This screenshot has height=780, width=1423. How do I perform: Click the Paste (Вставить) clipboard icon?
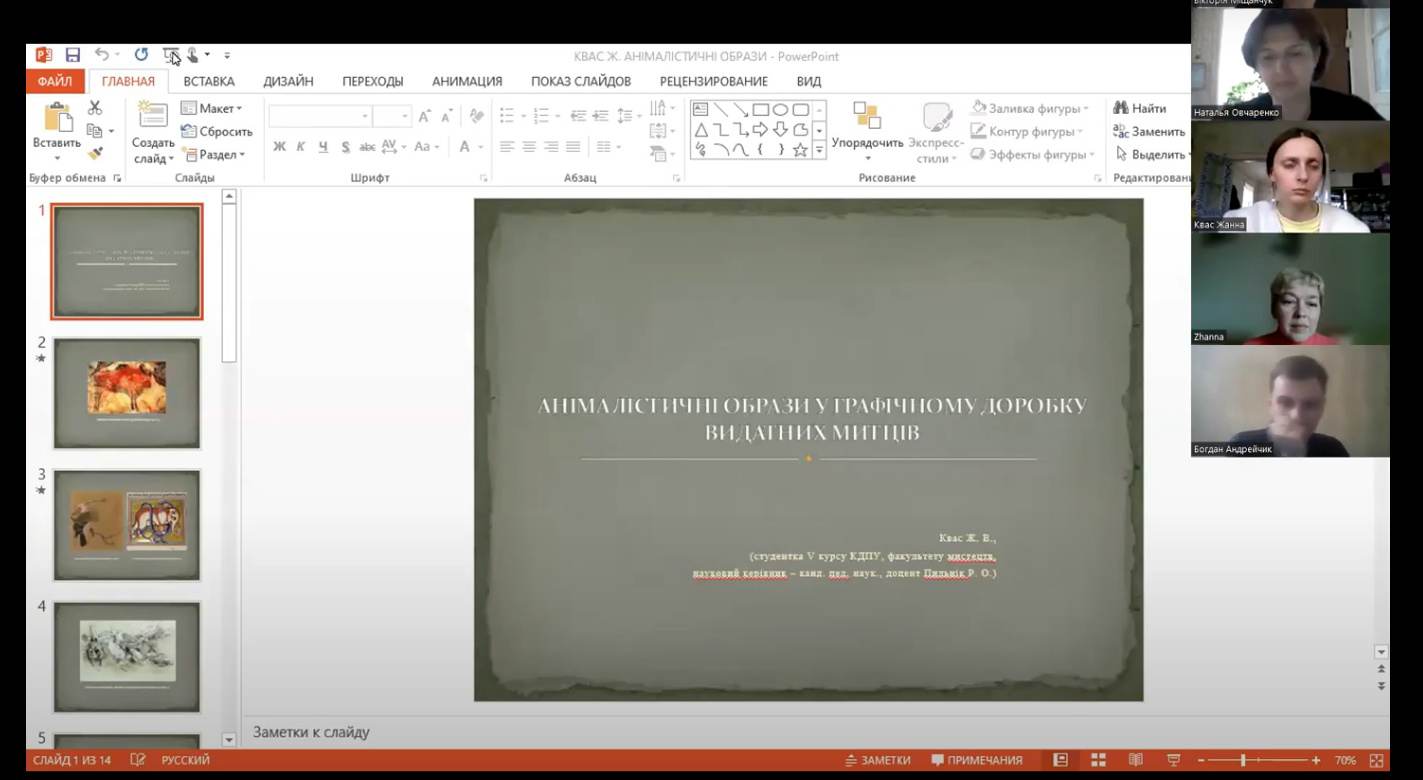(x=57, y=116)
